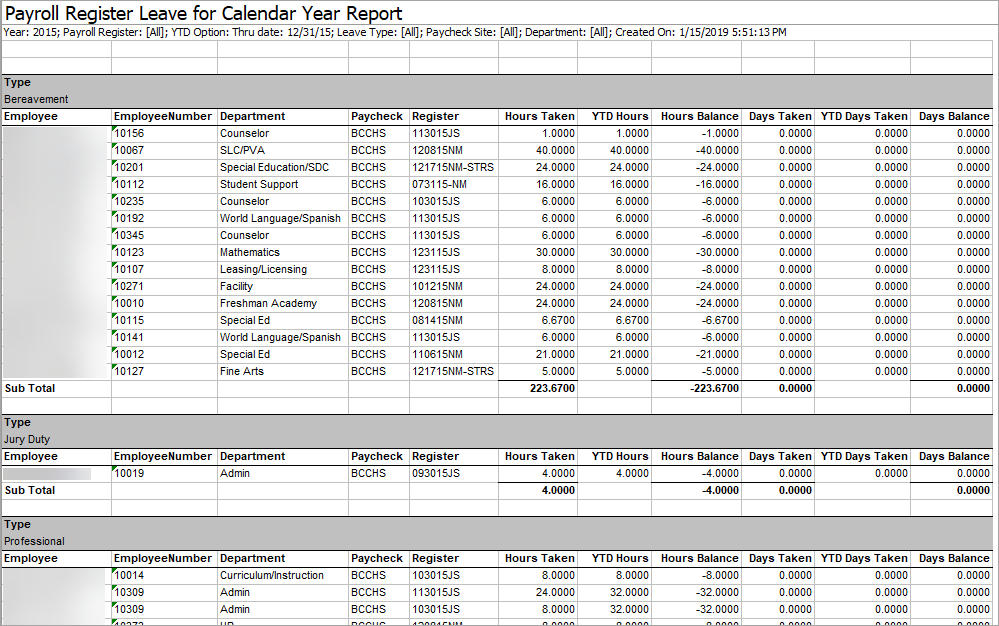Screen dimensions: 999x626
Task: Click the green marker on employee number 10156
Action: click(115, 129)
